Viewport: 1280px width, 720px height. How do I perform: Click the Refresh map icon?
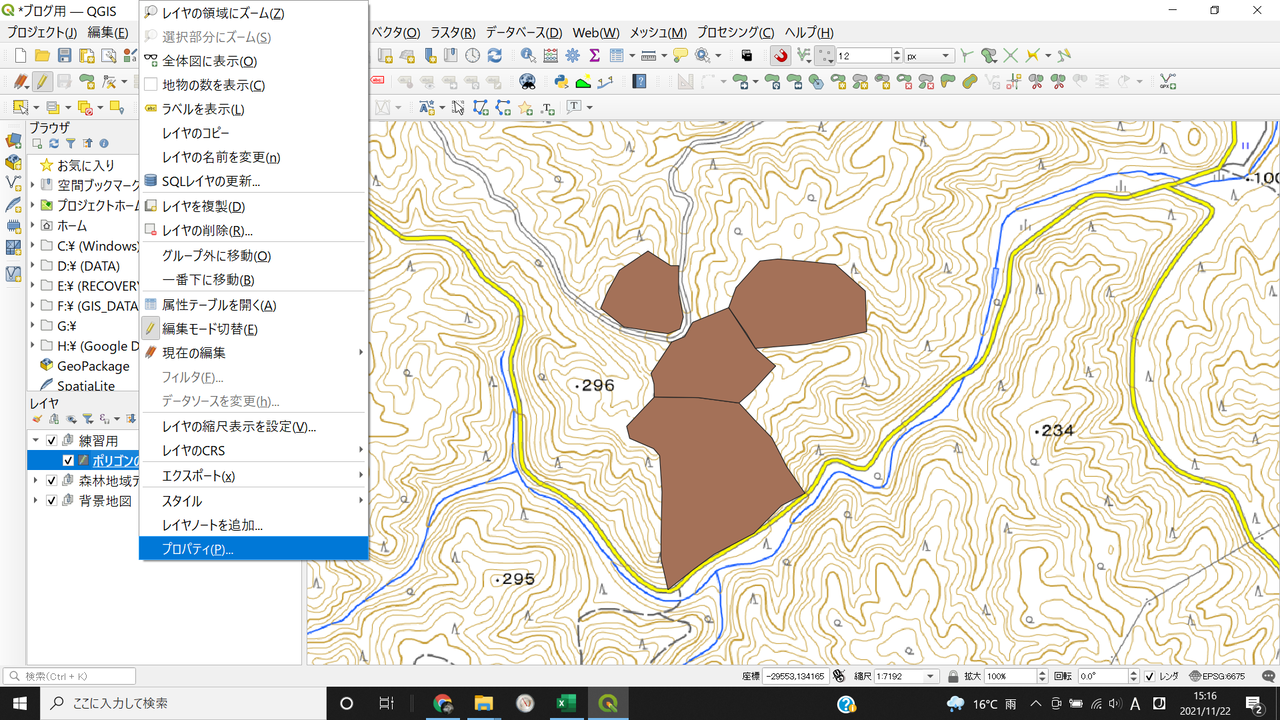[494, 56]
